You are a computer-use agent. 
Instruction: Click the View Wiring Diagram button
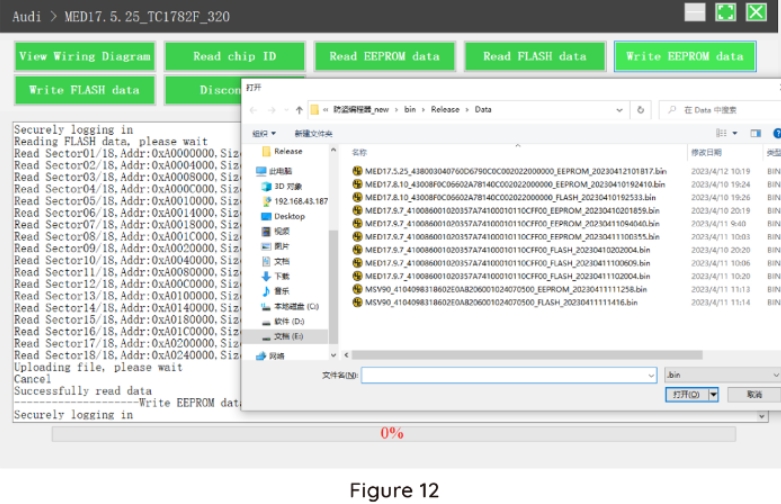(85, 56)
